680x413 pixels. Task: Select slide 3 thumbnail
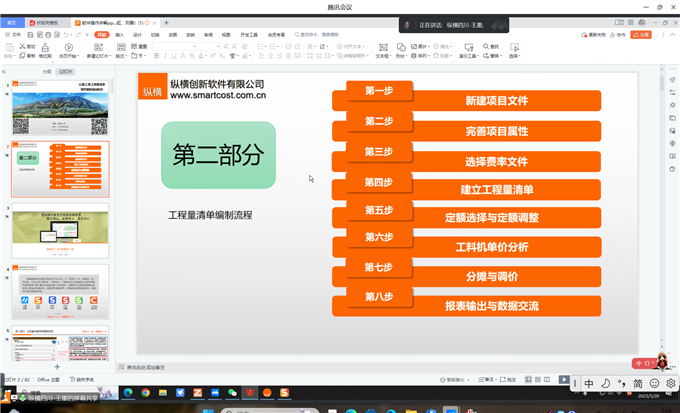click(x=60, y=230)
